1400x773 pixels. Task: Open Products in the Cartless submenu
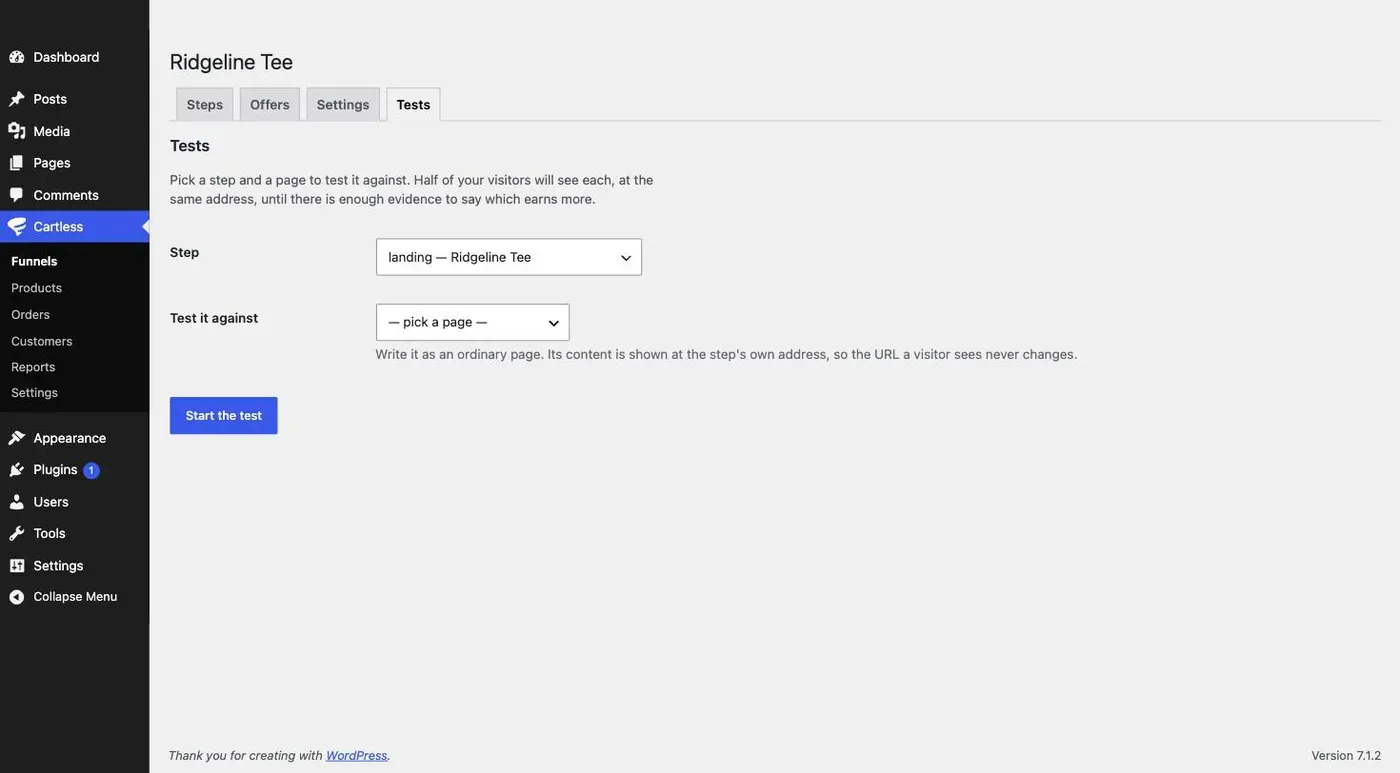(36, 288)
